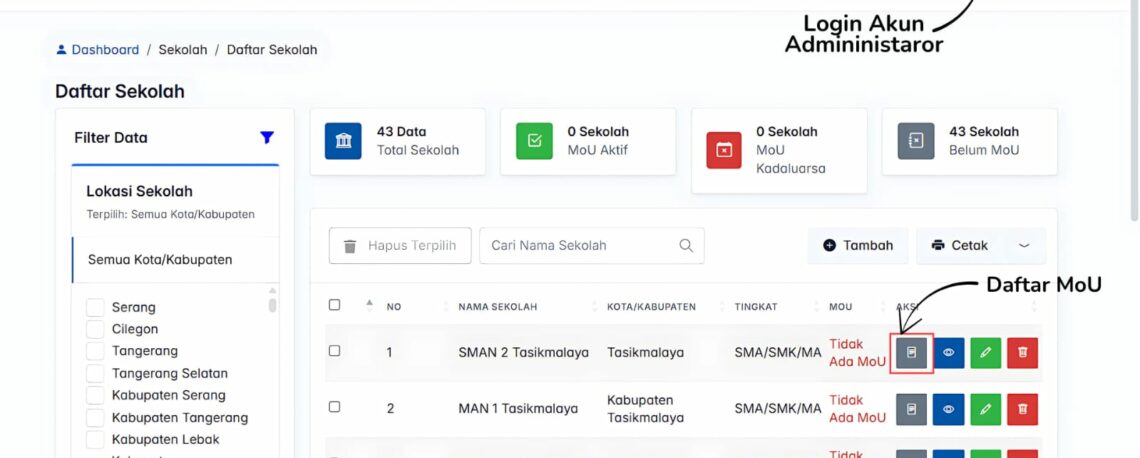Edit MAN 1 Tasikmalaya entry
This screenshot has height=458, width=1140.
tap(985, 409)
